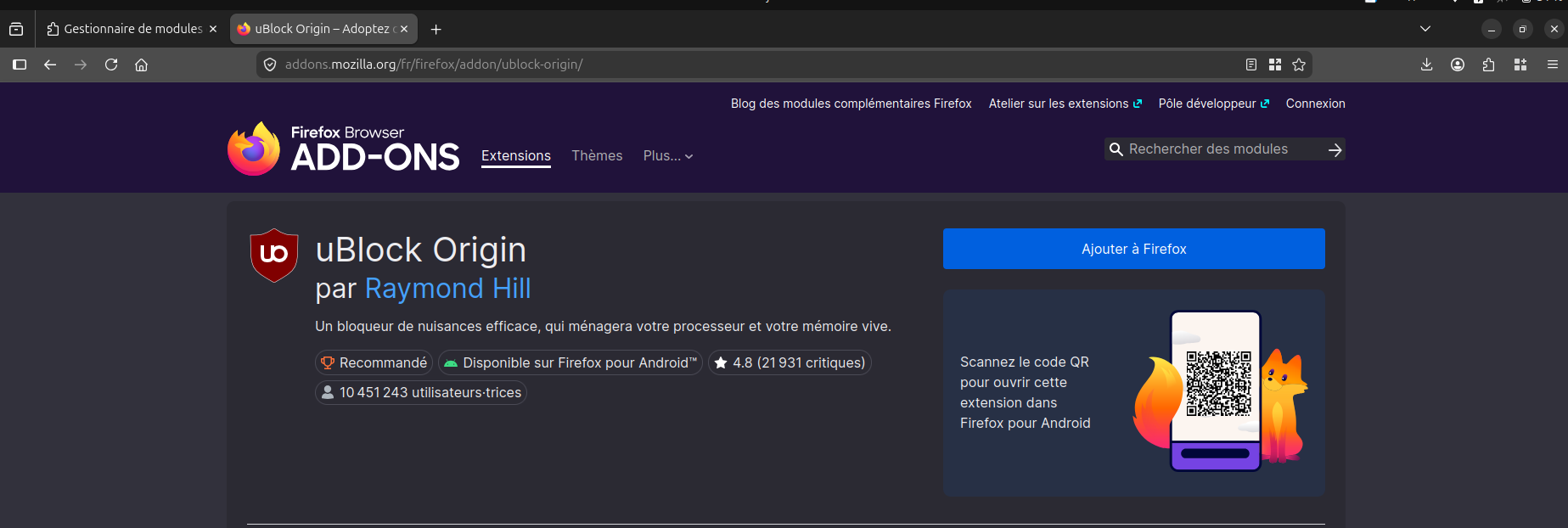Click the address bar URL
The width and height of the screenshot is (1568, 528).
[x=434, y=65]
